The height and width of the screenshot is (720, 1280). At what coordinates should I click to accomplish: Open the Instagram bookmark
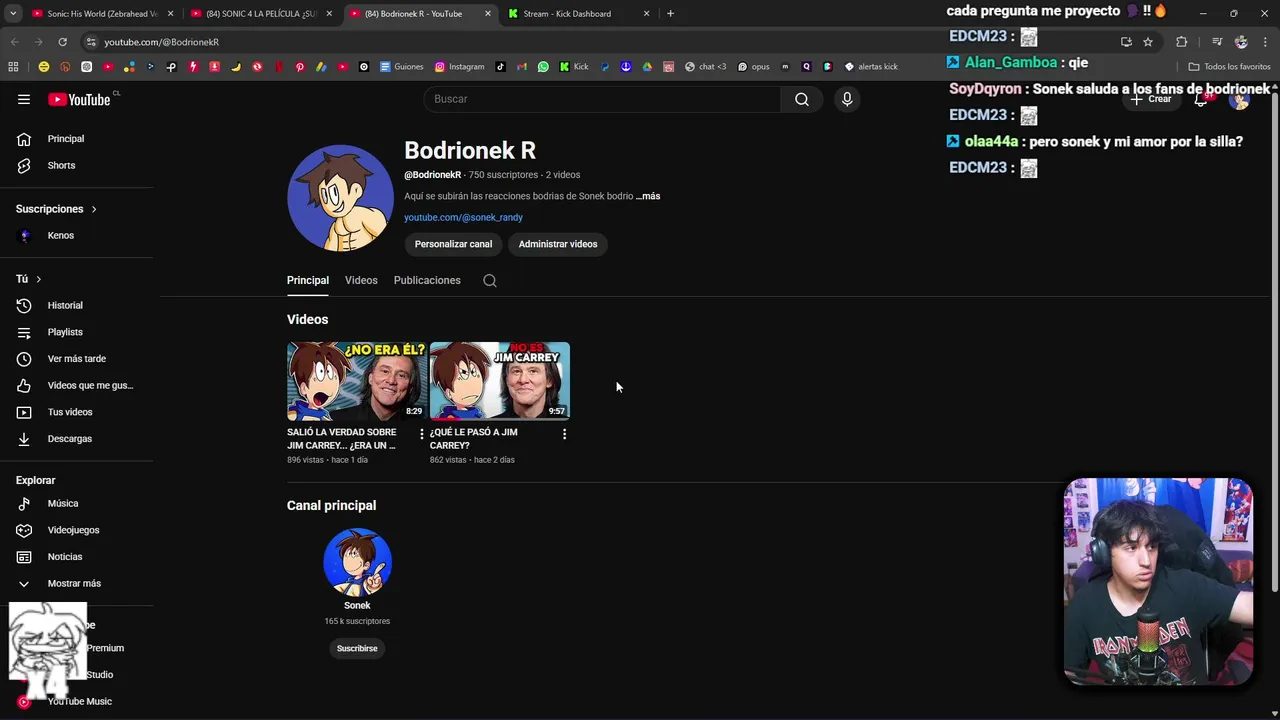click(460, 67)
